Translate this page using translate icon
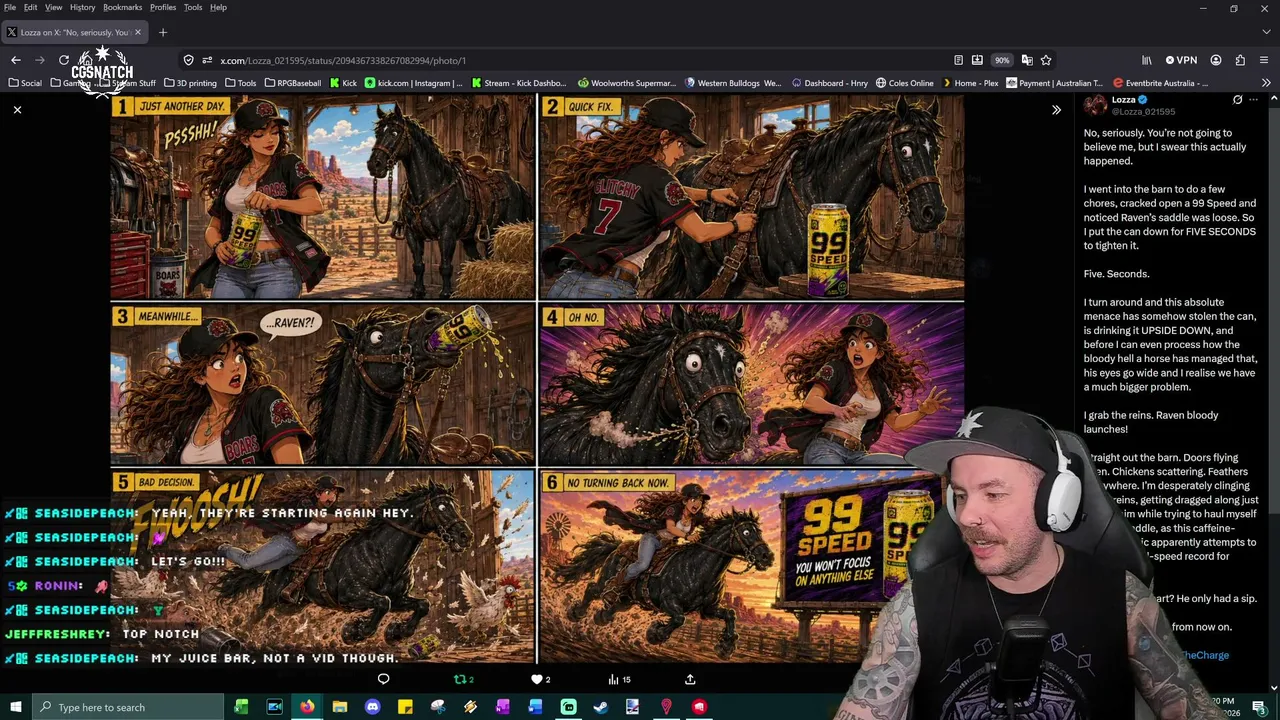 [1026, 60]
